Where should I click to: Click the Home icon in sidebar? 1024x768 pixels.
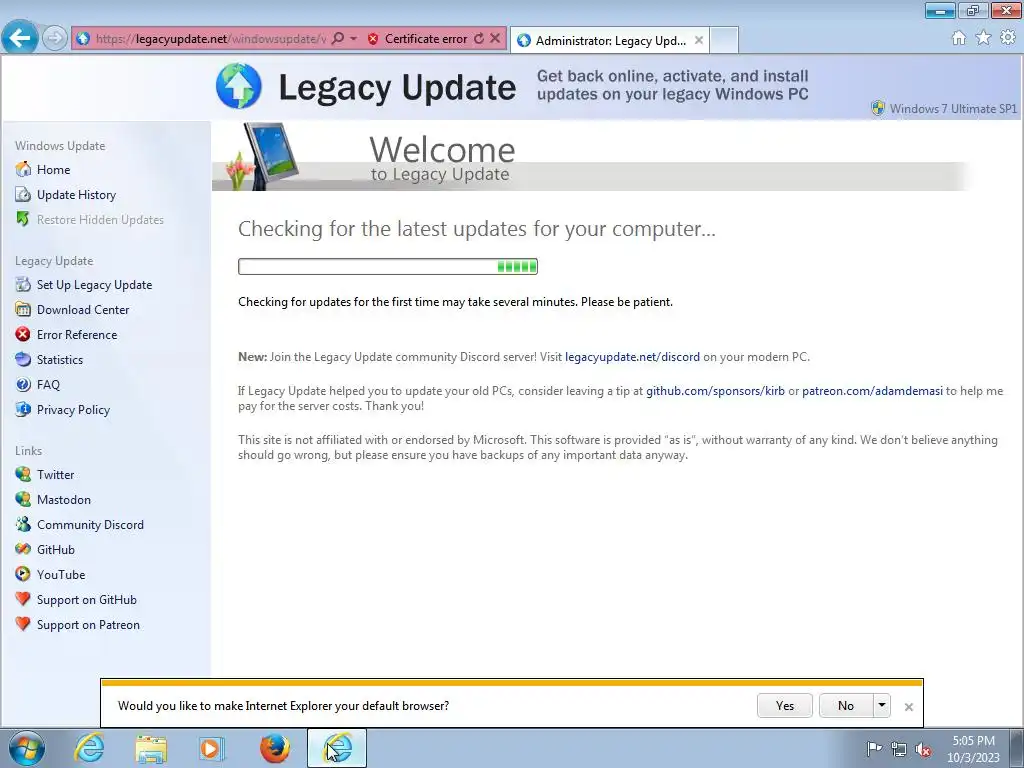pyautogui.click(x=23, y=169)
